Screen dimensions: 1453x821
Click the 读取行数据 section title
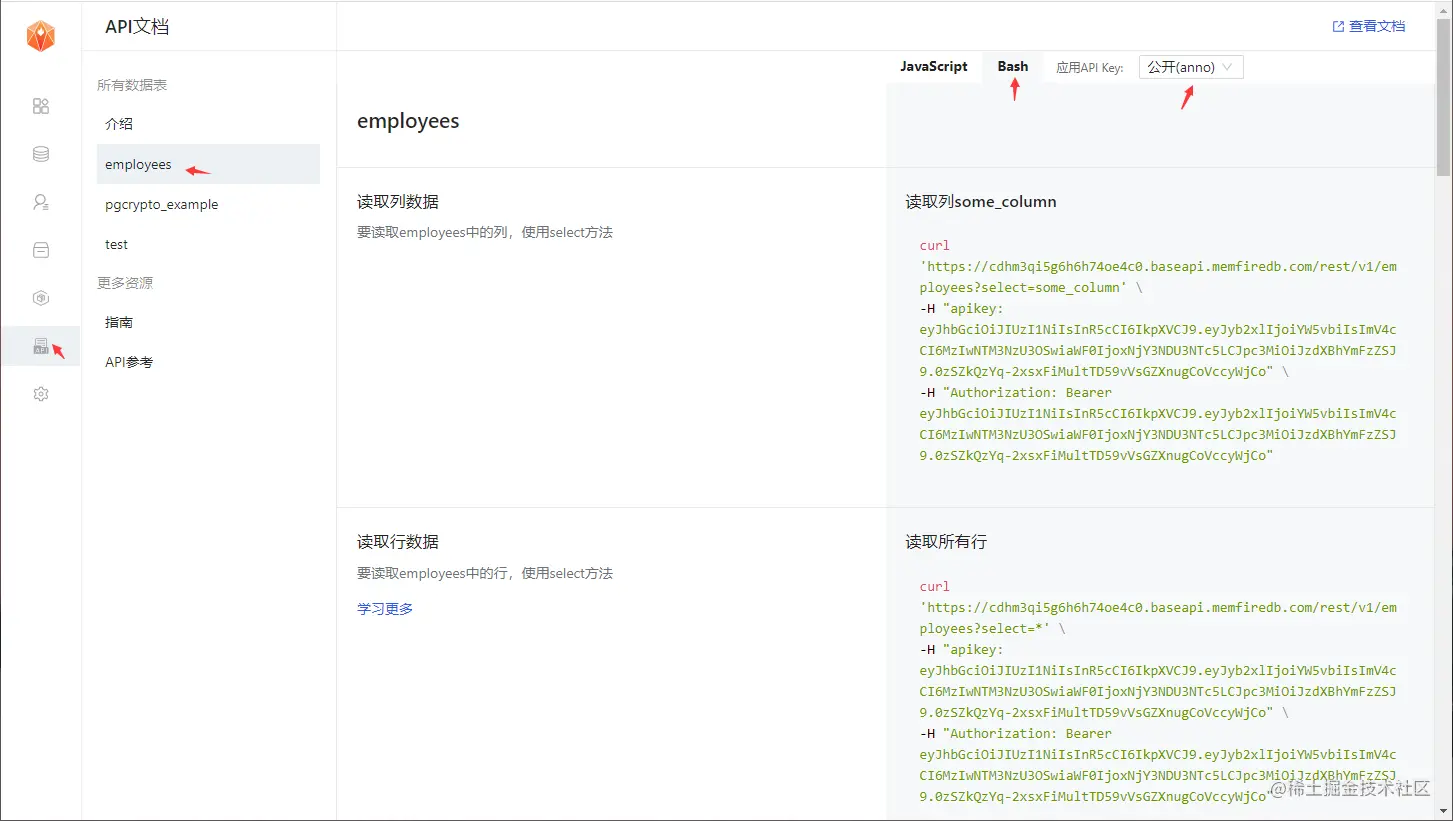[397, 541]
